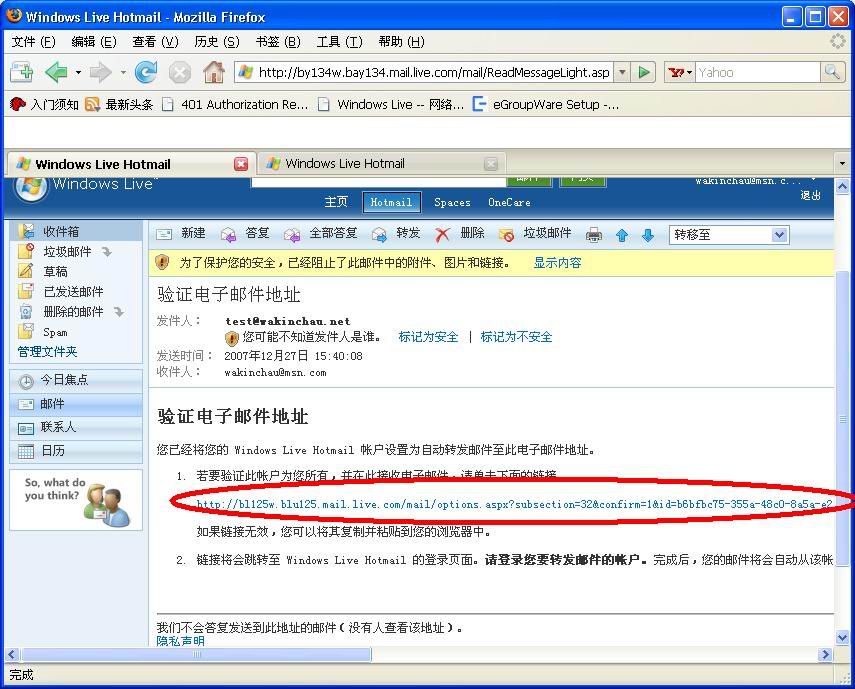Expand the URL bar history dropdown
Image resolution: width=855 pixels, height=689 pixels.
click(622, 72)
